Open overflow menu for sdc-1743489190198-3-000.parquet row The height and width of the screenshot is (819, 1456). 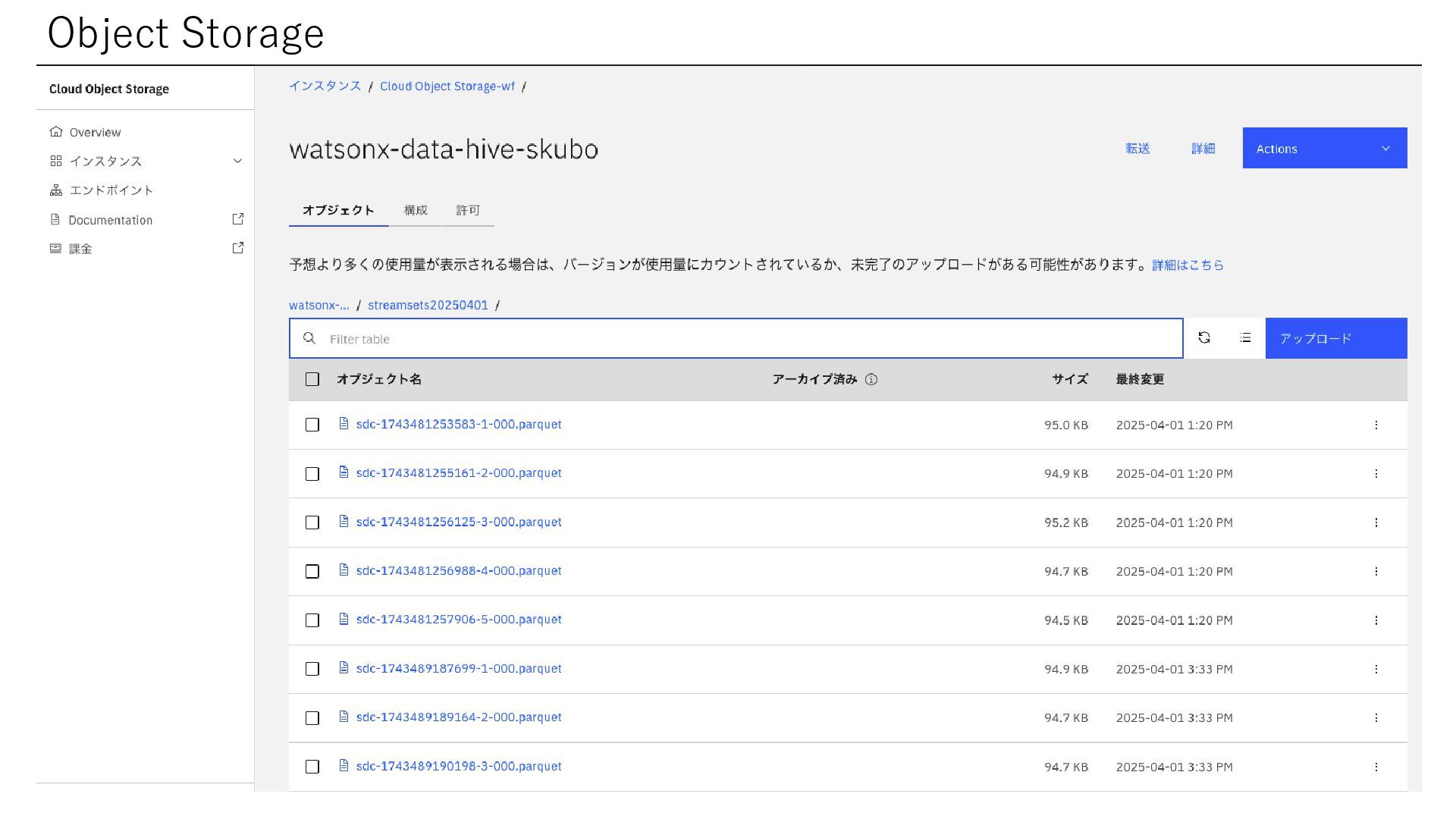pos(1376,767)
